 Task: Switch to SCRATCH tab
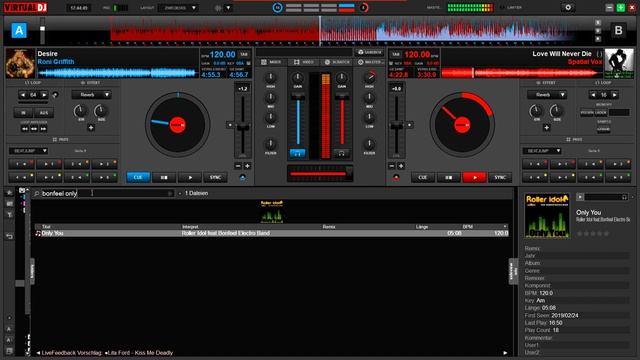point(337,62)
